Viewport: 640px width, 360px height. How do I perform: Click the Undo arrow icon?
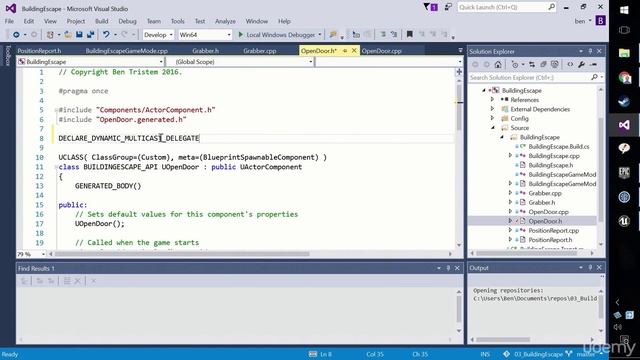click(x=106, y=35)
